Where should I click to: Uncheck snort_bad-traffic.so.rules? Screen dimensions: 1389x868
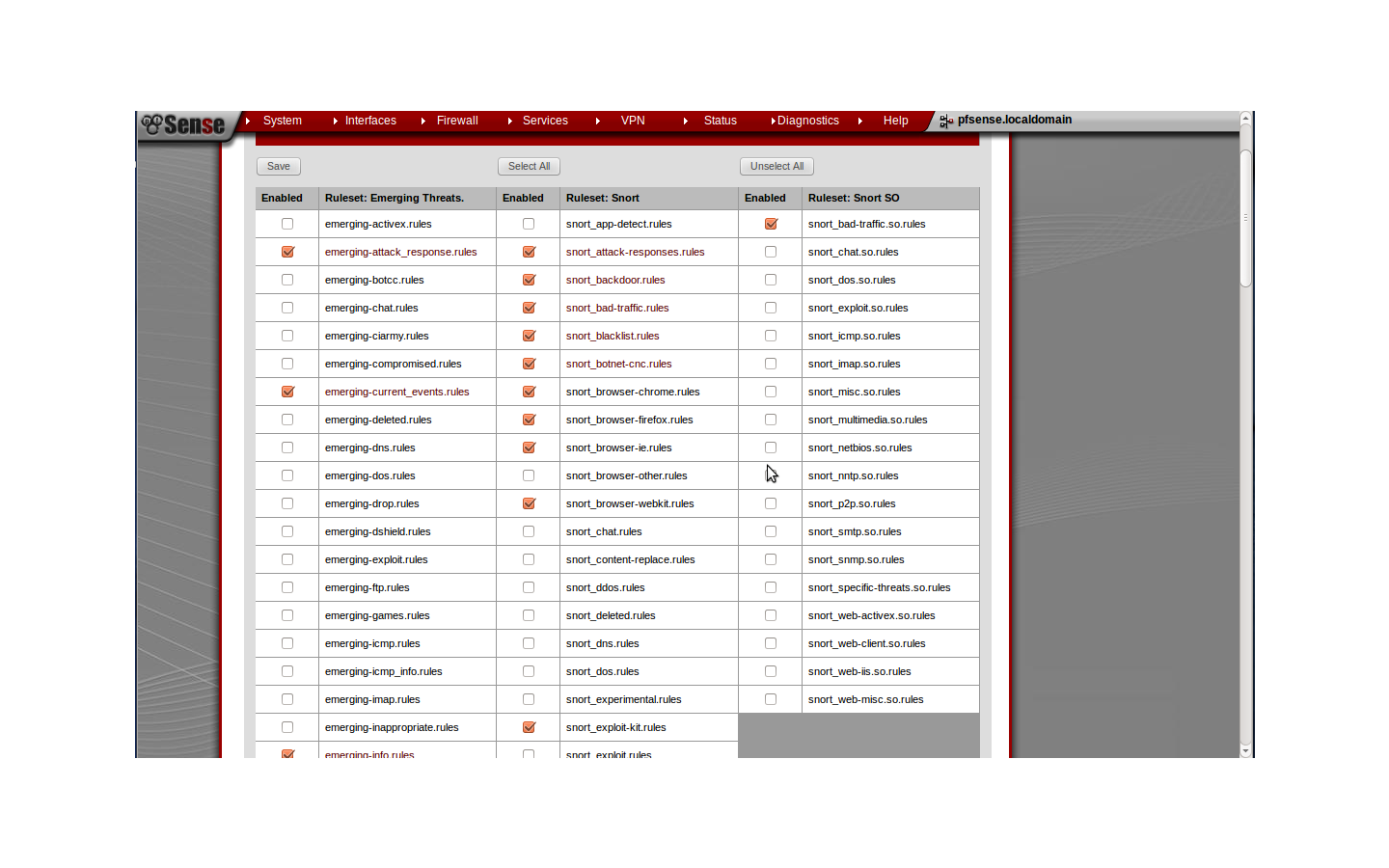[771, 224]
